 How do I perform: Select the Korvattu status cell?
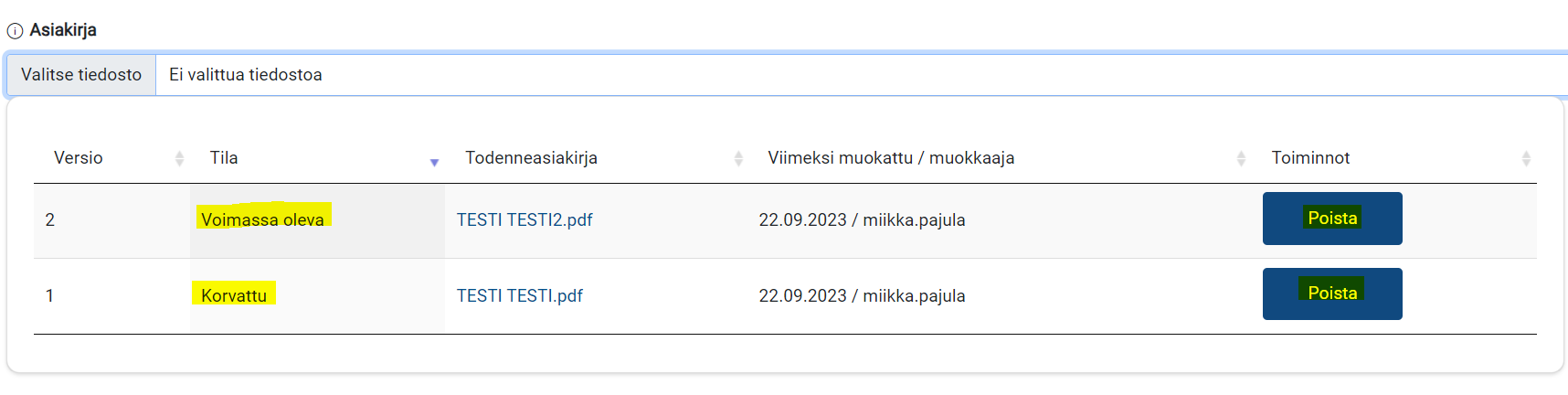point(317,296)
